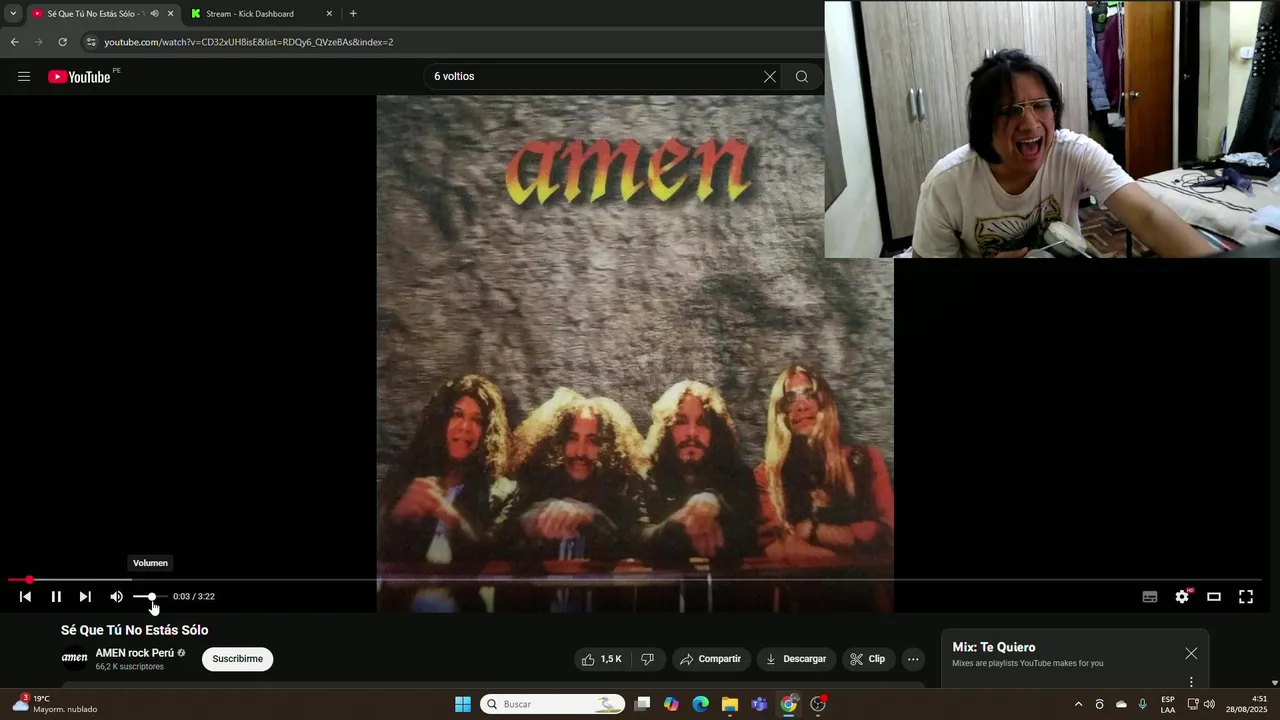Open the OBS icon with red badge
1280x720 pixels.
[x=818, y=704]
